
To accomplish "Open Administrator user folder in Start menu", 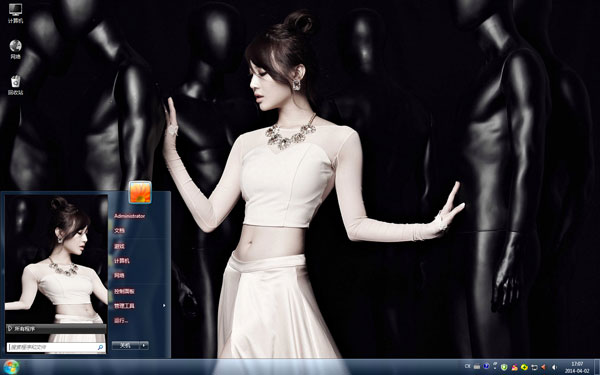I will tap(129, 216).
